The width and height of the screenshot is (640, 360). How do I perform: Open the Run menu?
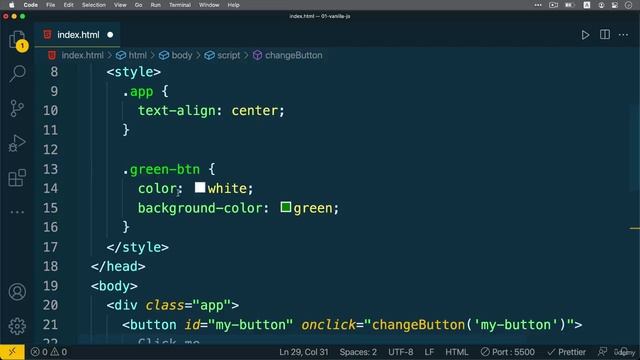[156, 5]
